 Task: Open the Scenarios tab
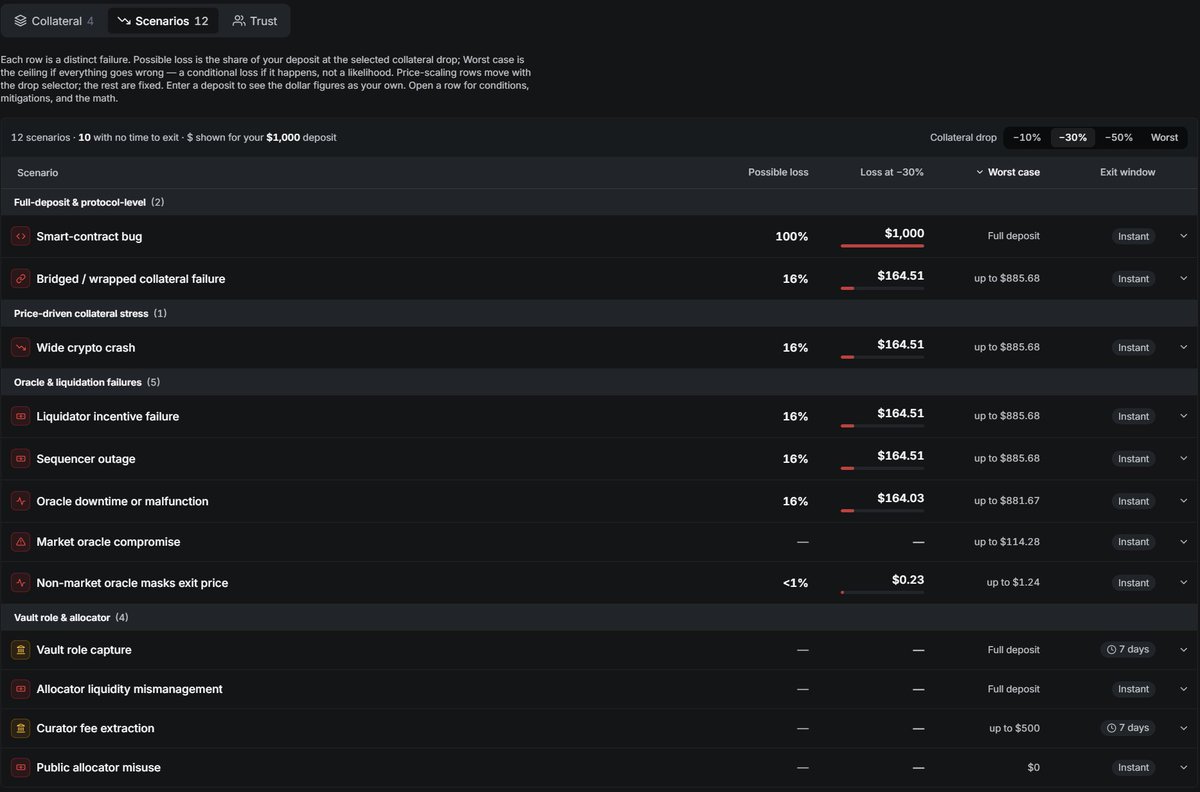point(163,21)
